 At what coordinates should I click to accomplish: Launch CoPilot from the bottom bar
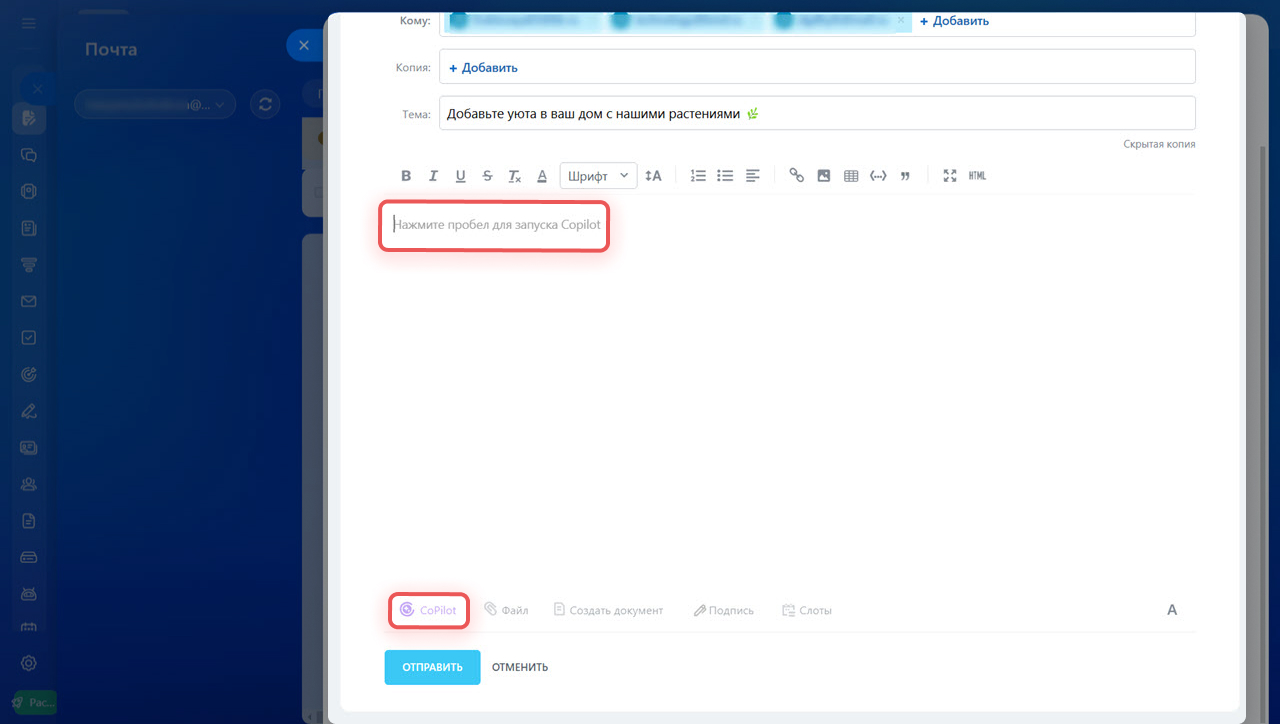click(x=428, y=610)
